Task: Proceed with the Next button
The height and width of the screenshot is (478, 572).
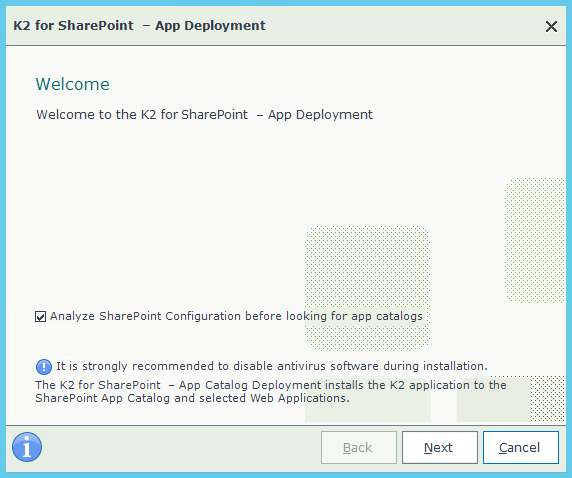Action: click(440, 447)
